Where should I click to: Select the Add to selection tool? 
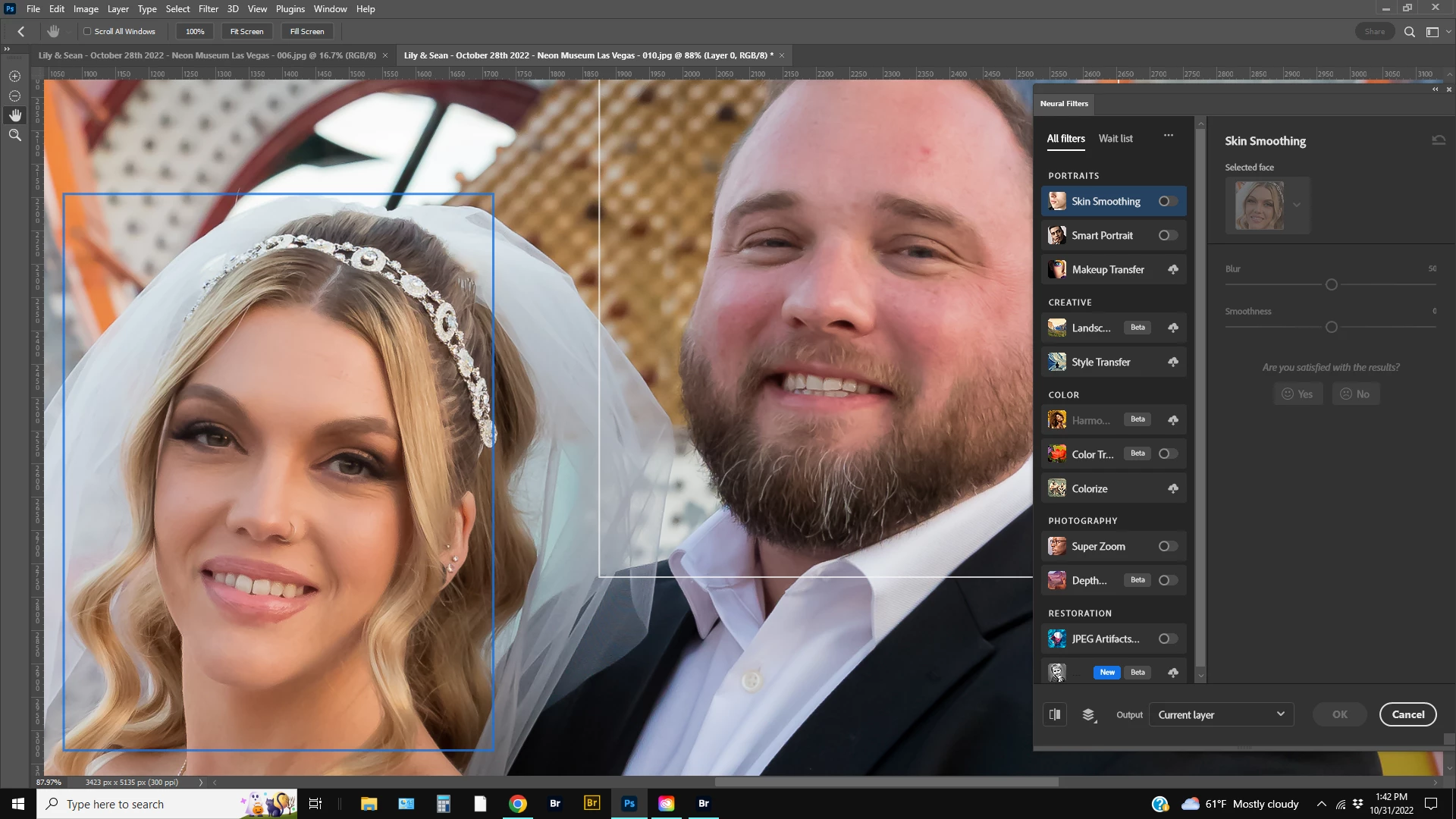(14, 77)
